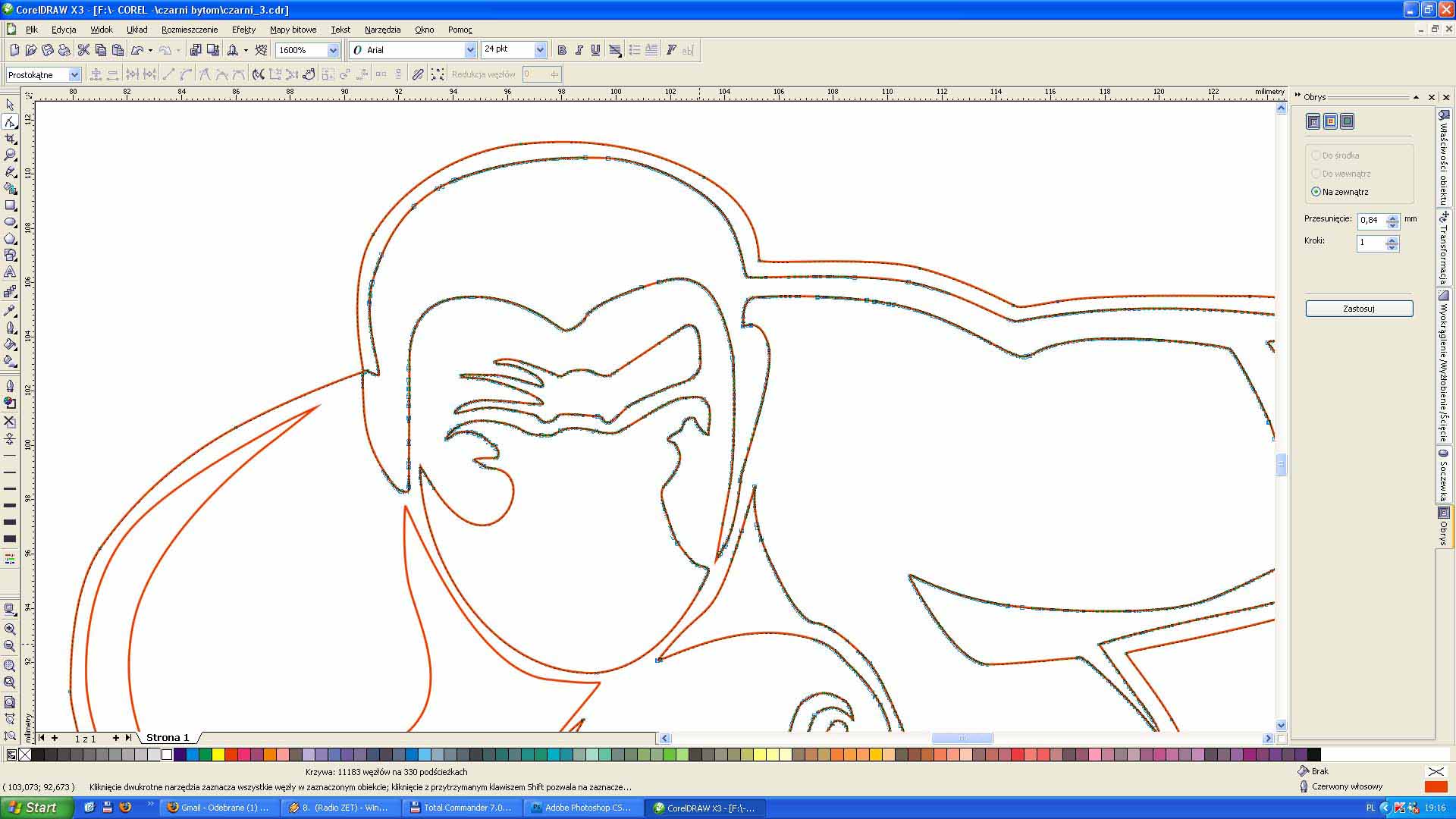Viewport: 1456px width, 819px height.
Task: Select the Zoom tool in toolbox
Action: [10, 155]
